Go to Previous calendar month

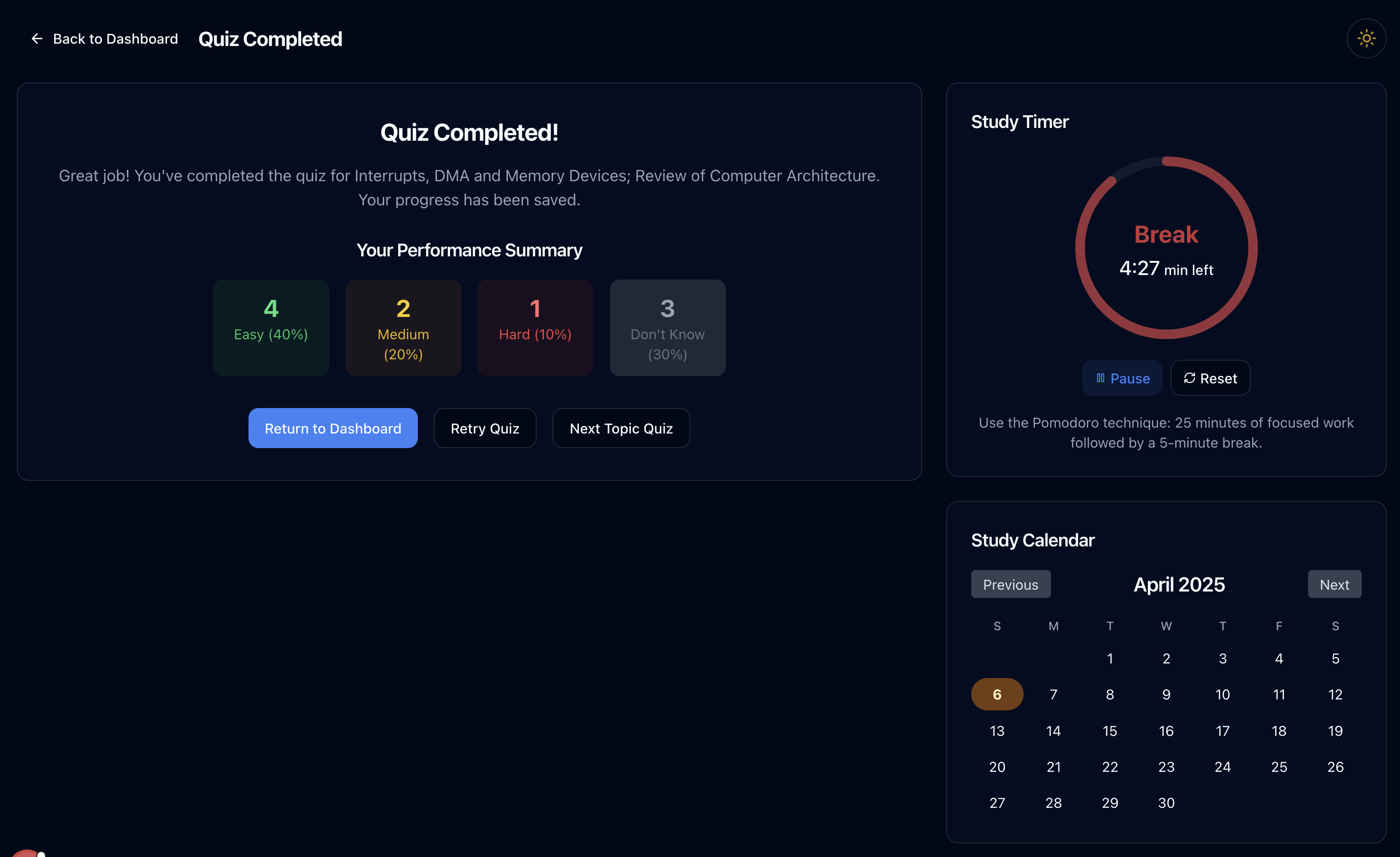point(1009,584)
